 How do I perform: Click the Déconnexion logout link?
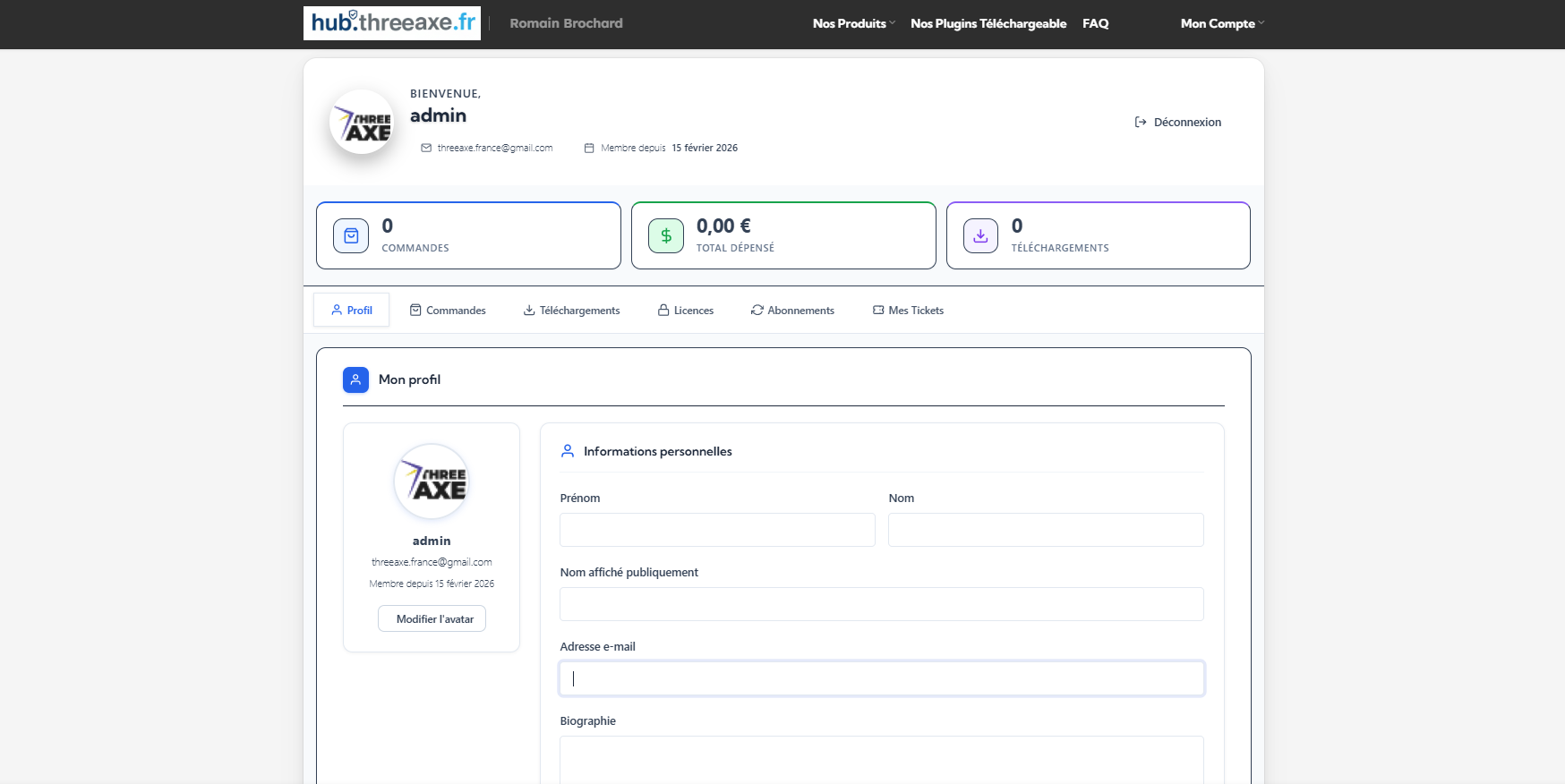coord(1178,122)
